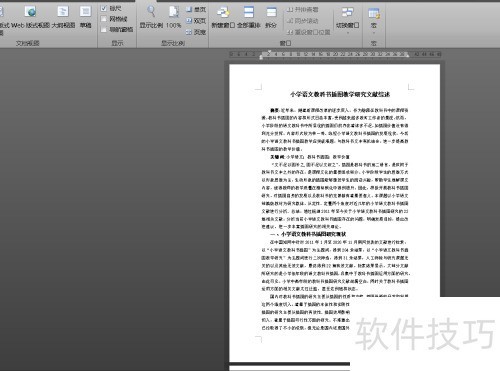Click the section heading 一、小学语文教科书插图研究现状
500x371 pixels.
(308, 234)
